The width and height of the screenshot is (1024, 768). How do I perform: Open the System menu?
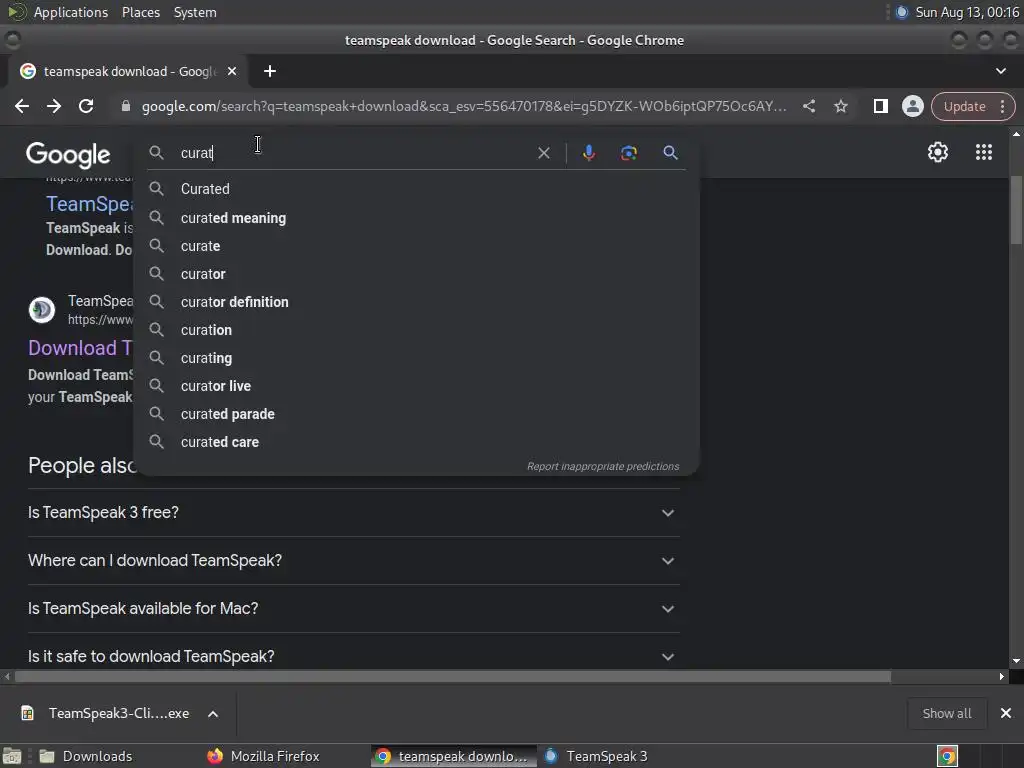point(195,12)
